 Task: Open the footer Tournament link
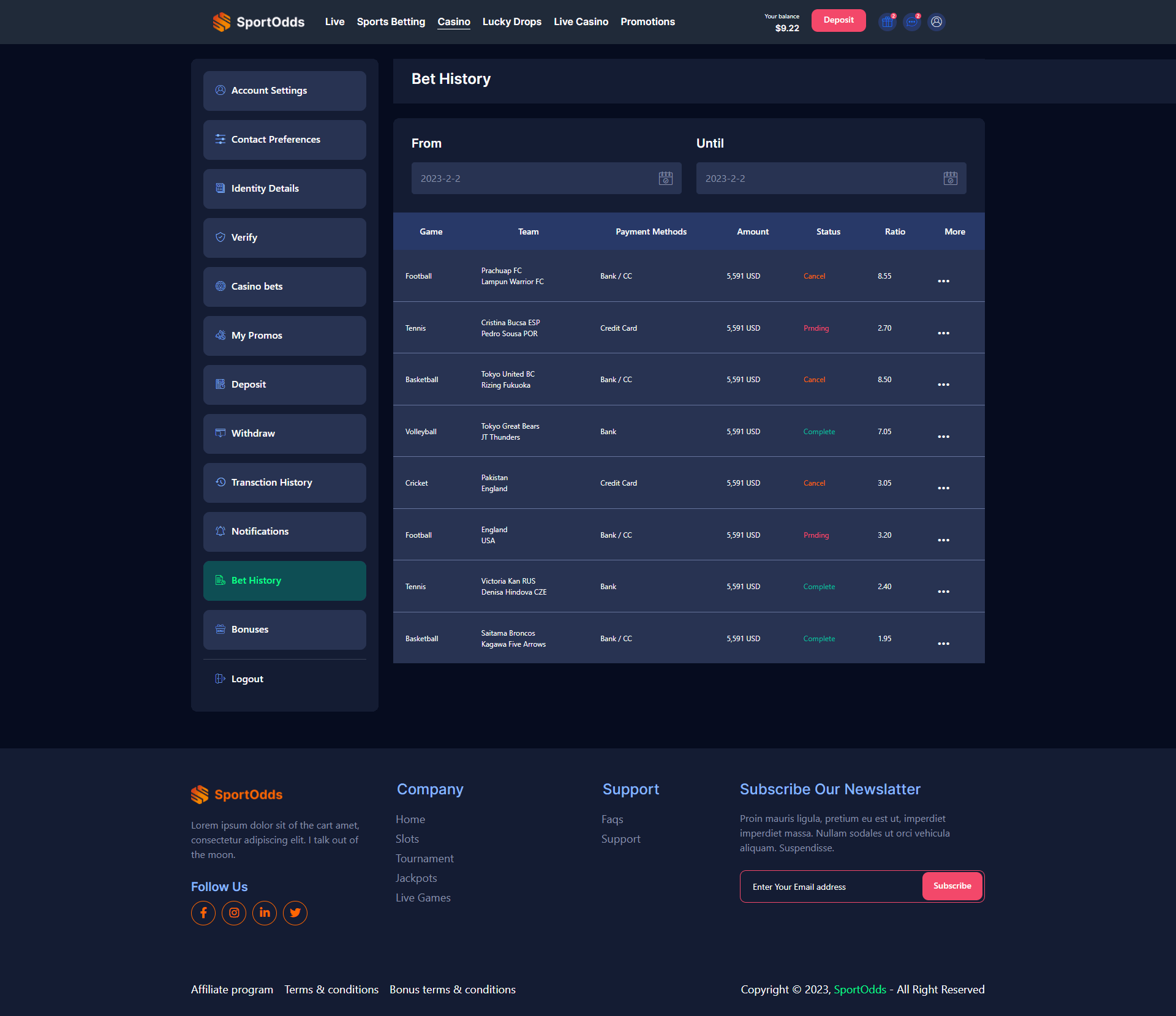pyautogui.click(x=424, y=859)
